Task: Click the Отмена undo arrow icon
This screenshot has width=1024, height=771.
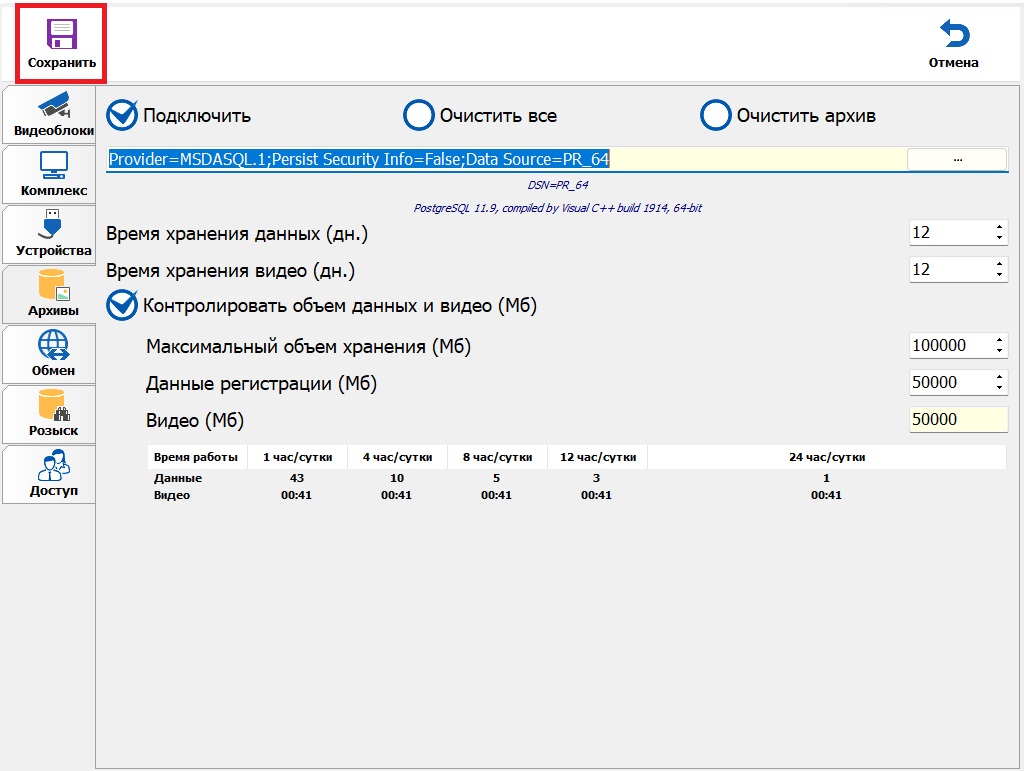Action: click(x=953, y=35)
